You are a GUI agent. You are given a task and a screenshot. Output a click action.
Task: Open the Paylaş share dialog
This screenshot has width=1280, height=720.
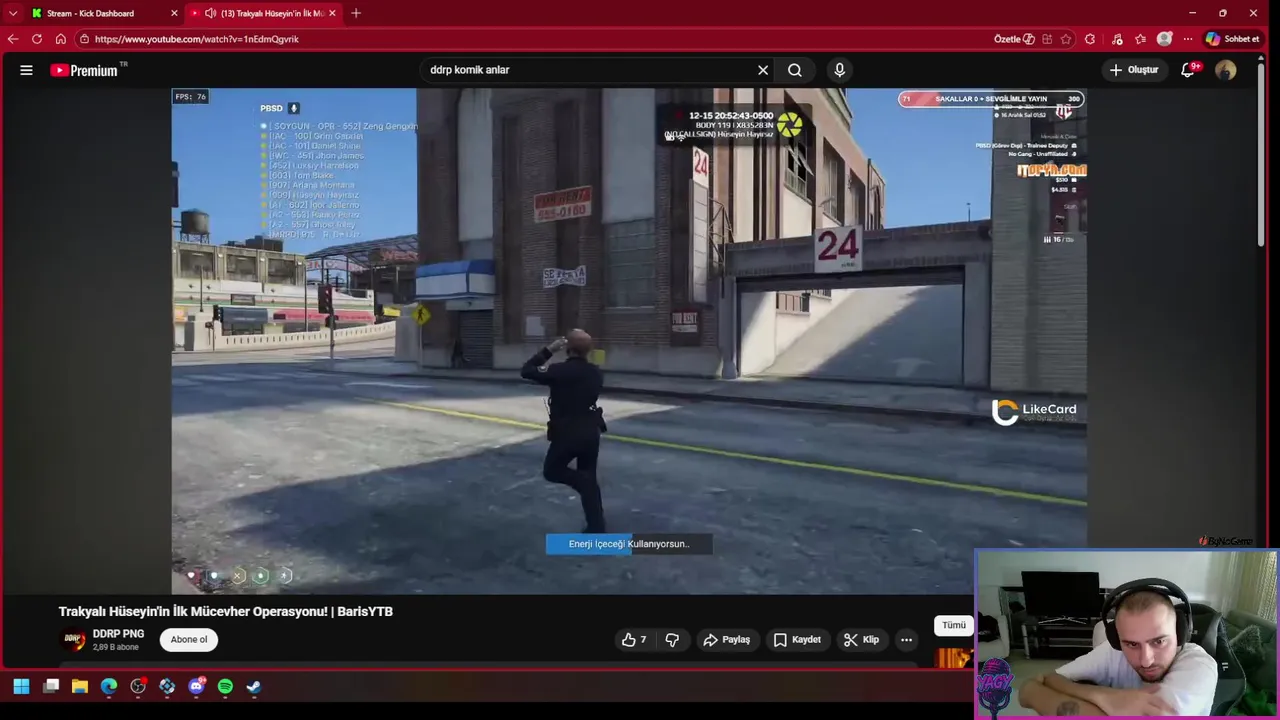[727, 640]
